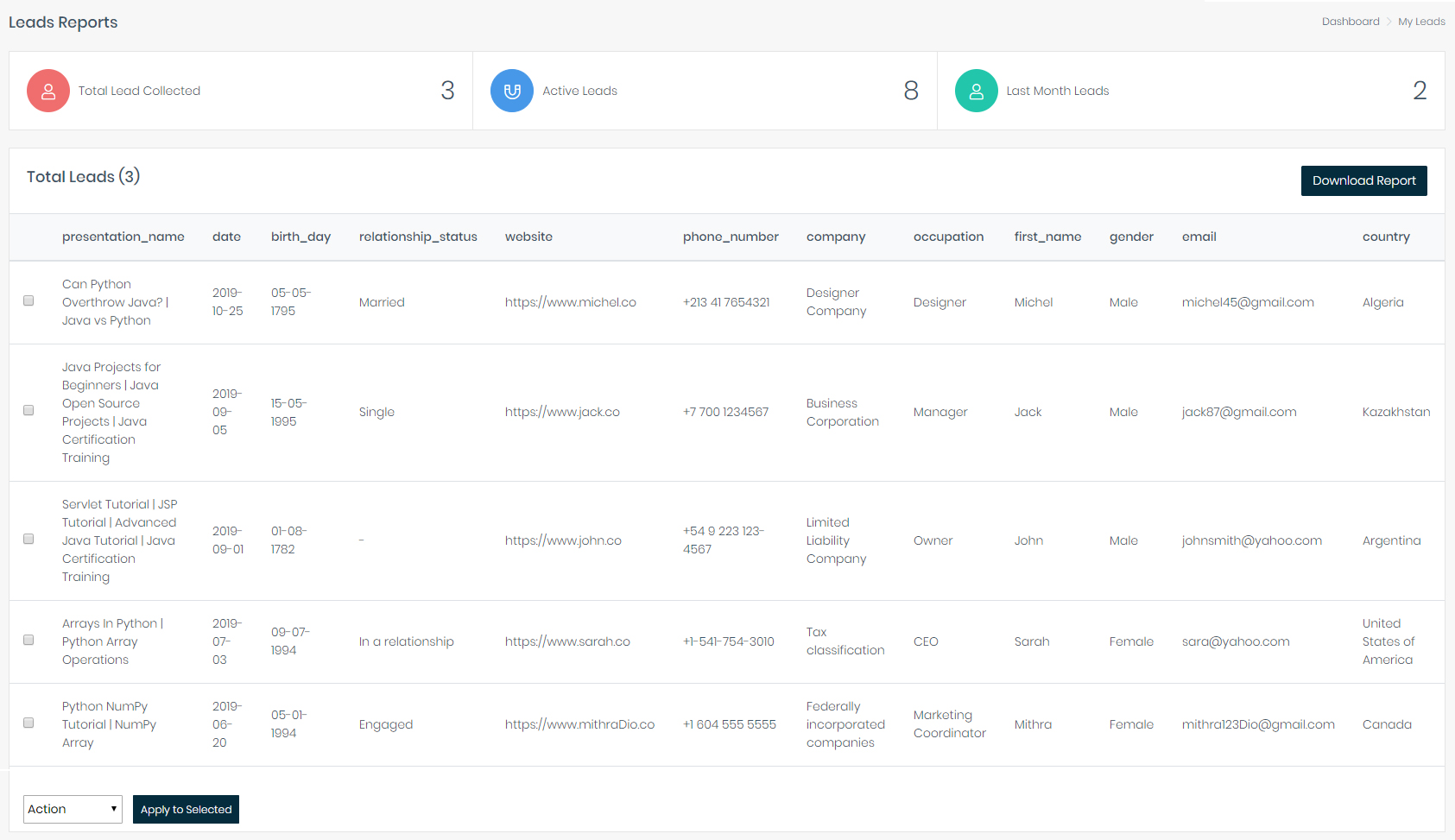This screenshot has width=1455, height=840.
Task: Click the michel45@gmail.com email address
Action: tap(1247, 302)
